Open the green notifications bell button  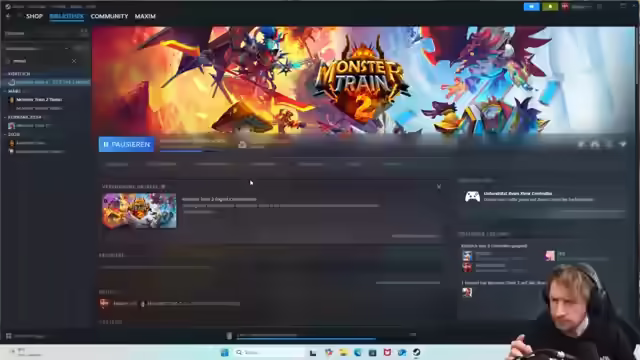[550, 7]
